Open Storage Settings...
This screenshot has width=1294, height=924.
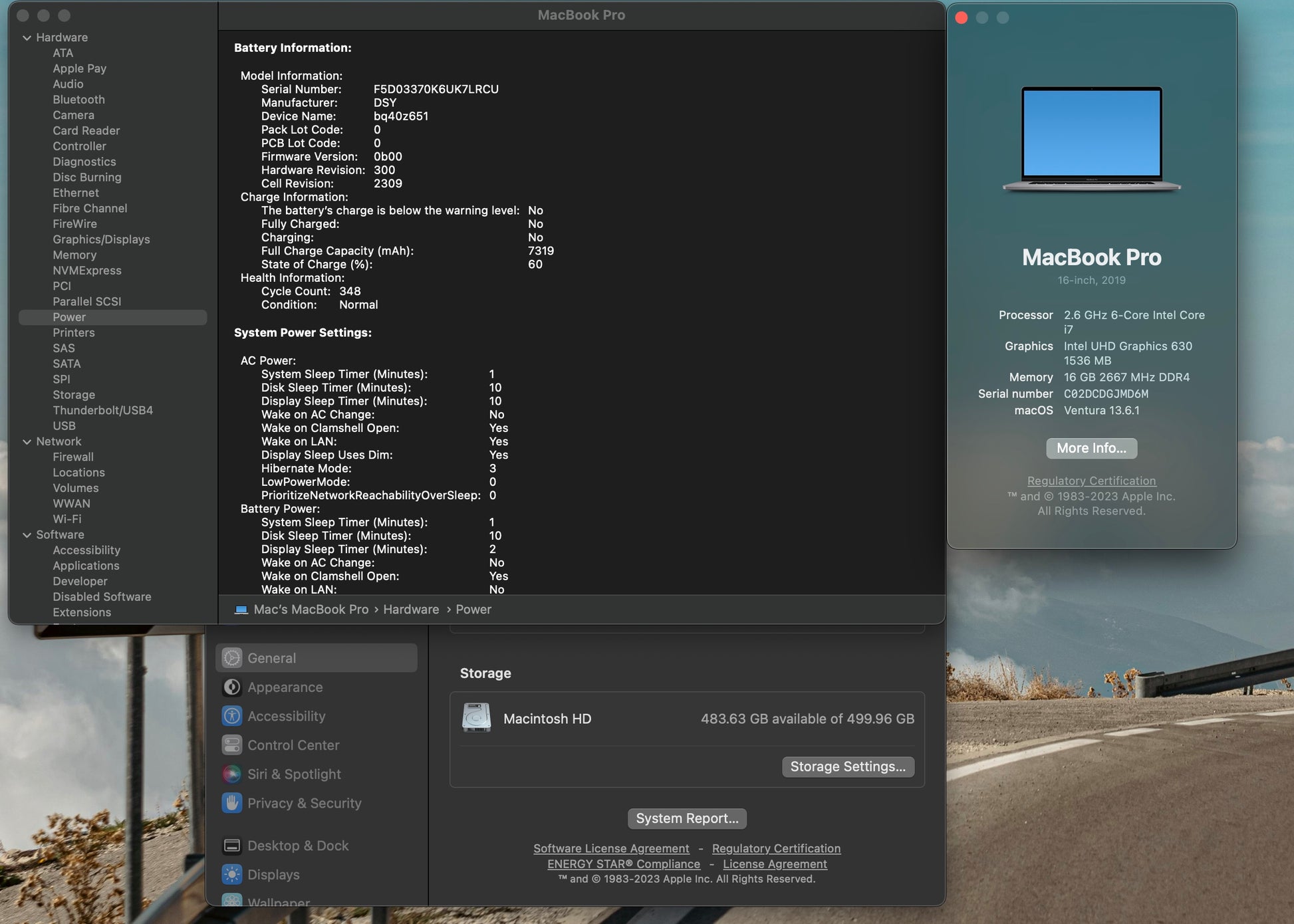(x=847, y=766)
